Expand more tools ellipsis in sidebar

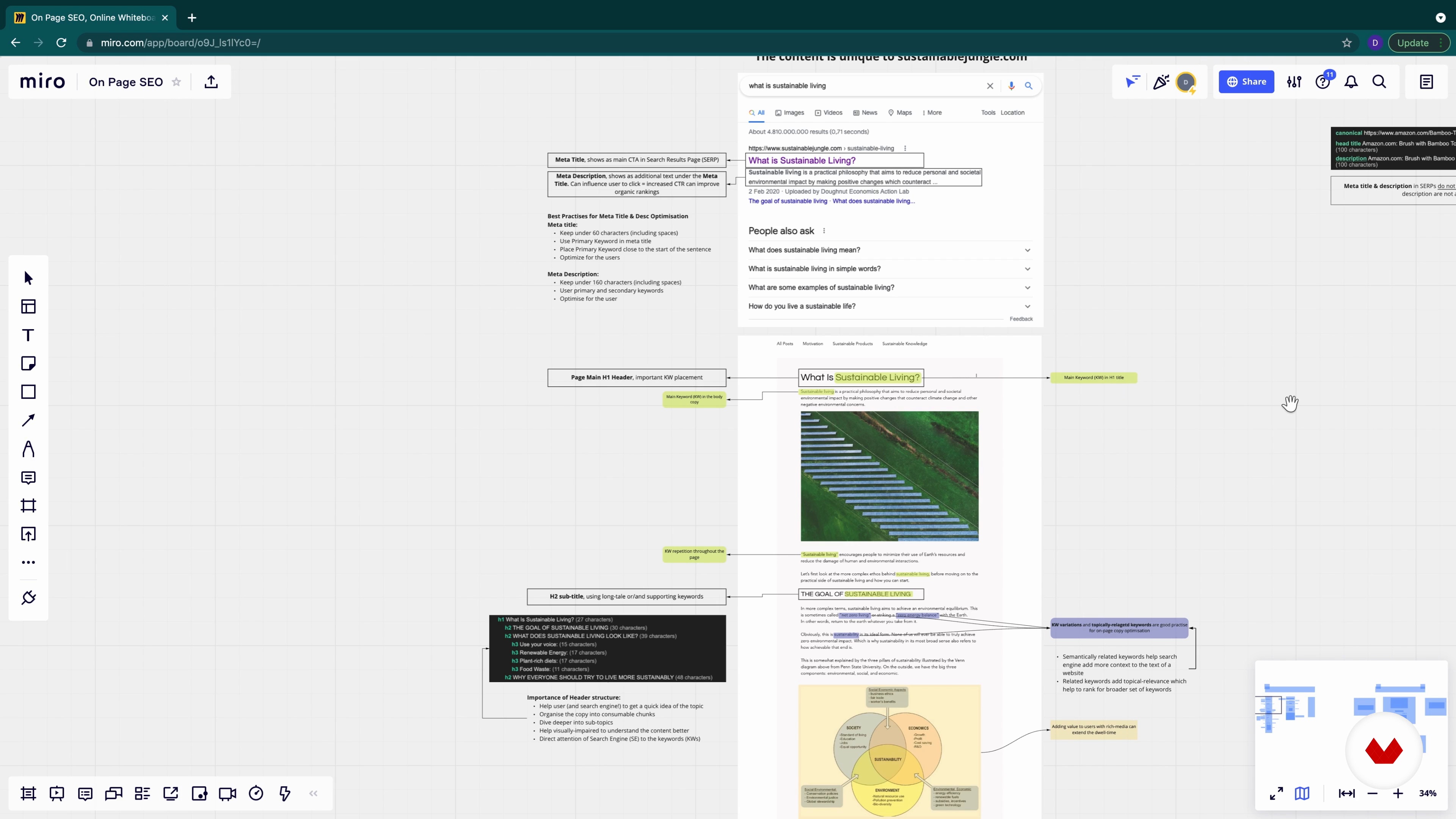pos(28,562)
